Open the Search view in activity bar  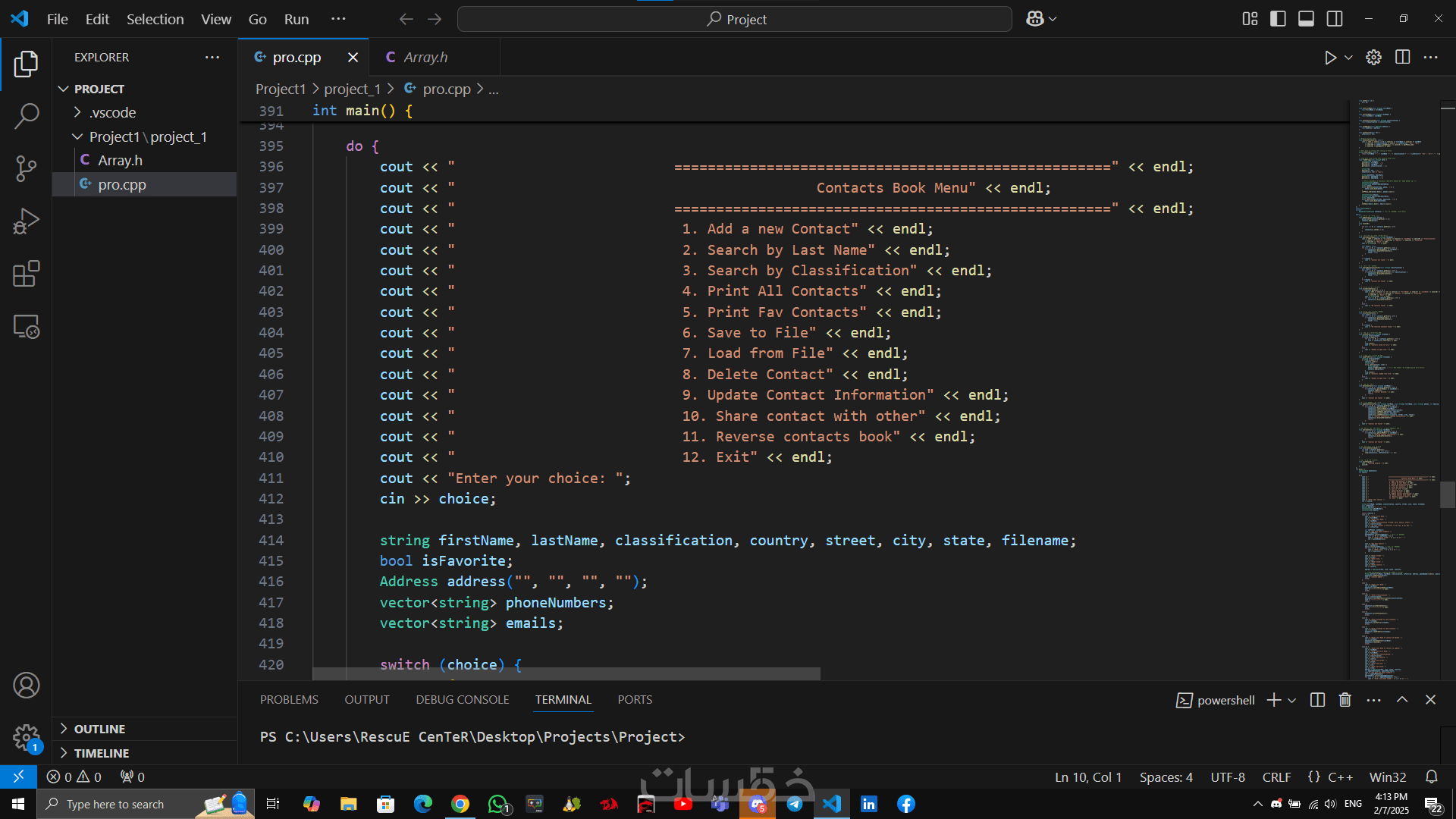pyautogui.click(x=27, y=116)
